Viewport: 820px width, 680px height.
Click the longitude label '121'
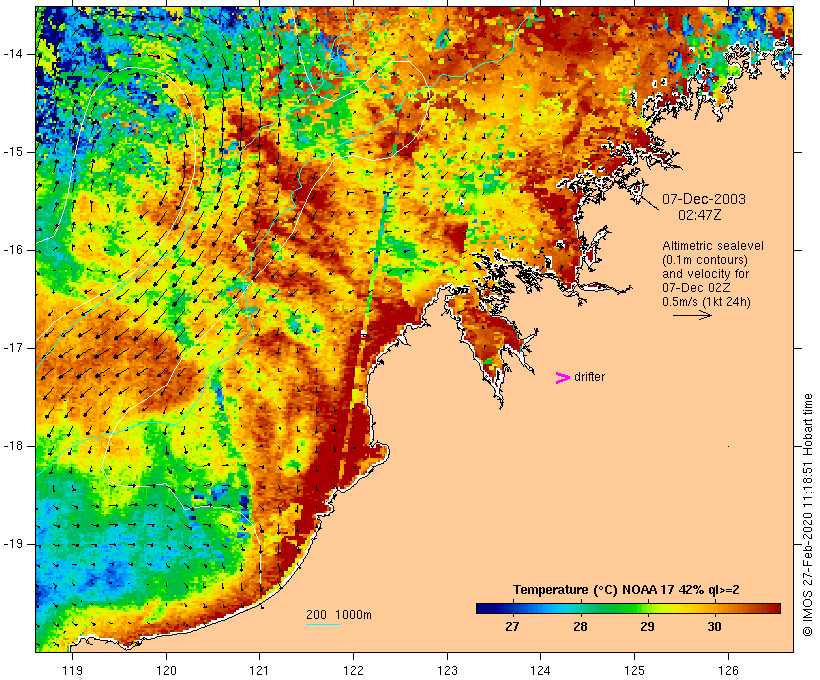pyautogui.click(x=259, y=670)
